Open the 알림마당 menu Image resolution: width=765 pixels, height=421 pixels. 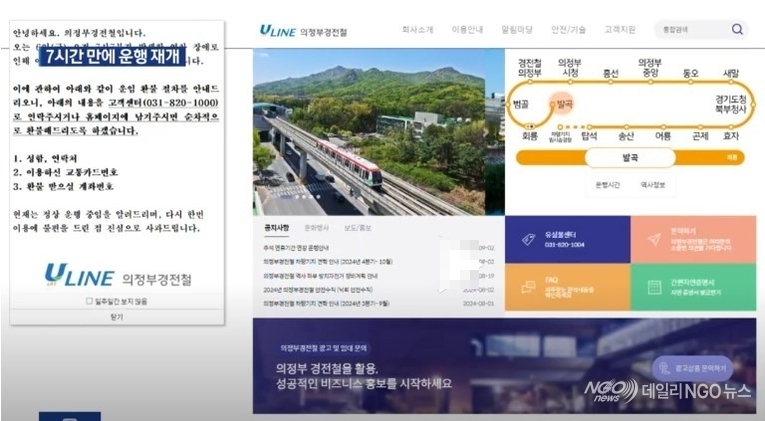tap(517, 30)
